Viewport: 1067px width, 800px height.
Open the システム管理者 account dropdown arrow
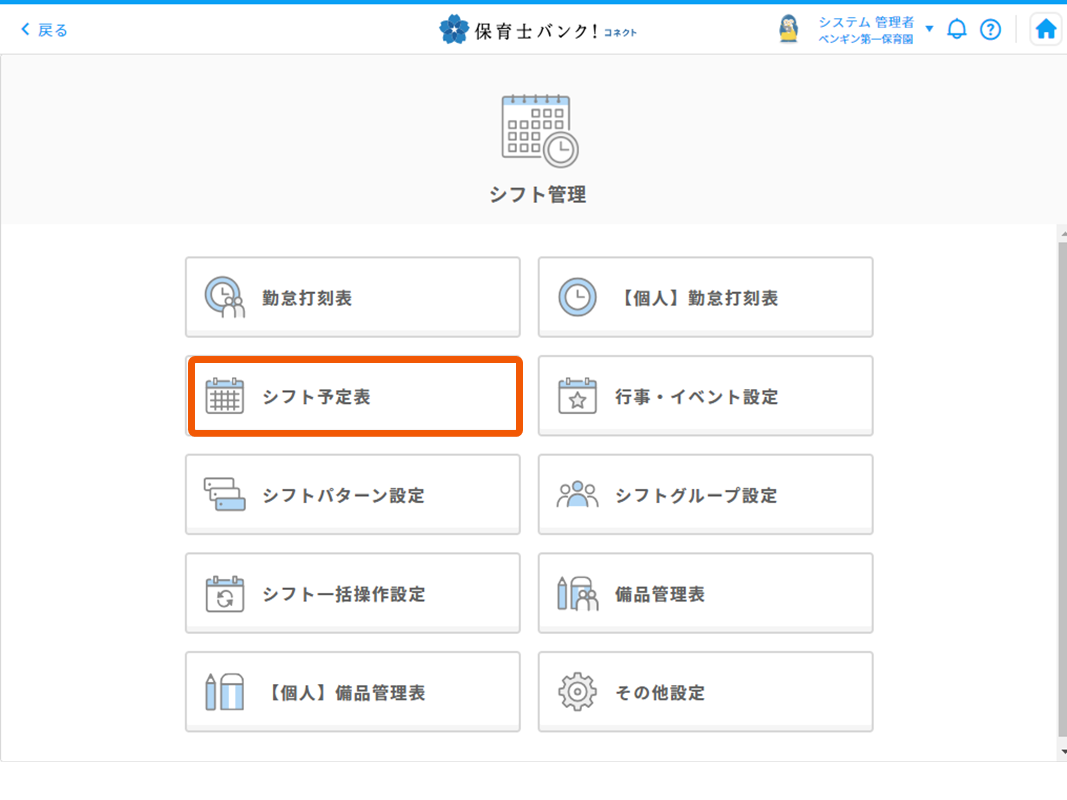[934, 28]
